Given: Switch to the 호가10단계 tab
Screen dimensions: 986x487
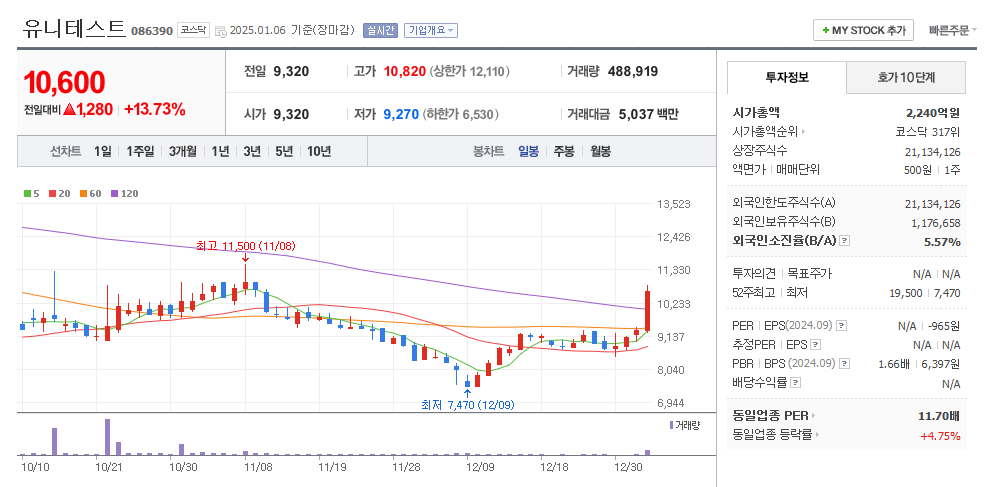Looking at the screenshot, I should [906, 78].
